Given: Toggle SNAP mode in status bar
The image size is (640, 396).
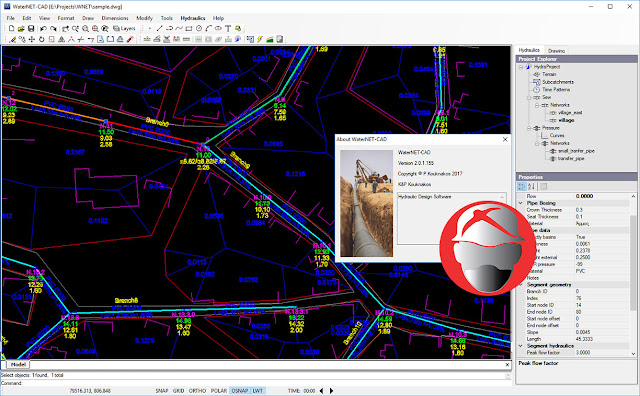Looking at the screenshot, I should coord(162,391).
